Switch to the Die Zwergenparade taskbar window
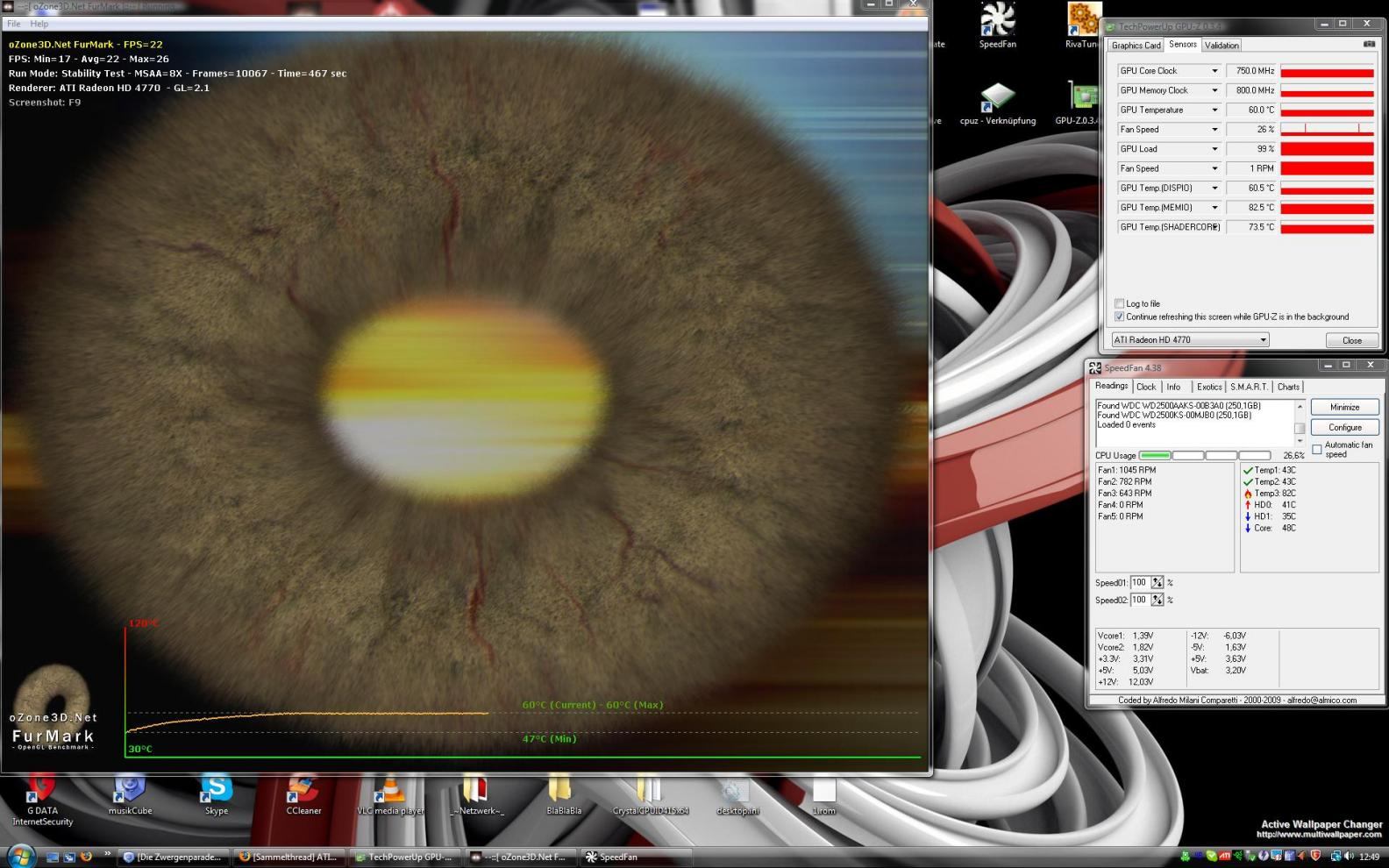The image size is (1389, 868). [174, 857]
